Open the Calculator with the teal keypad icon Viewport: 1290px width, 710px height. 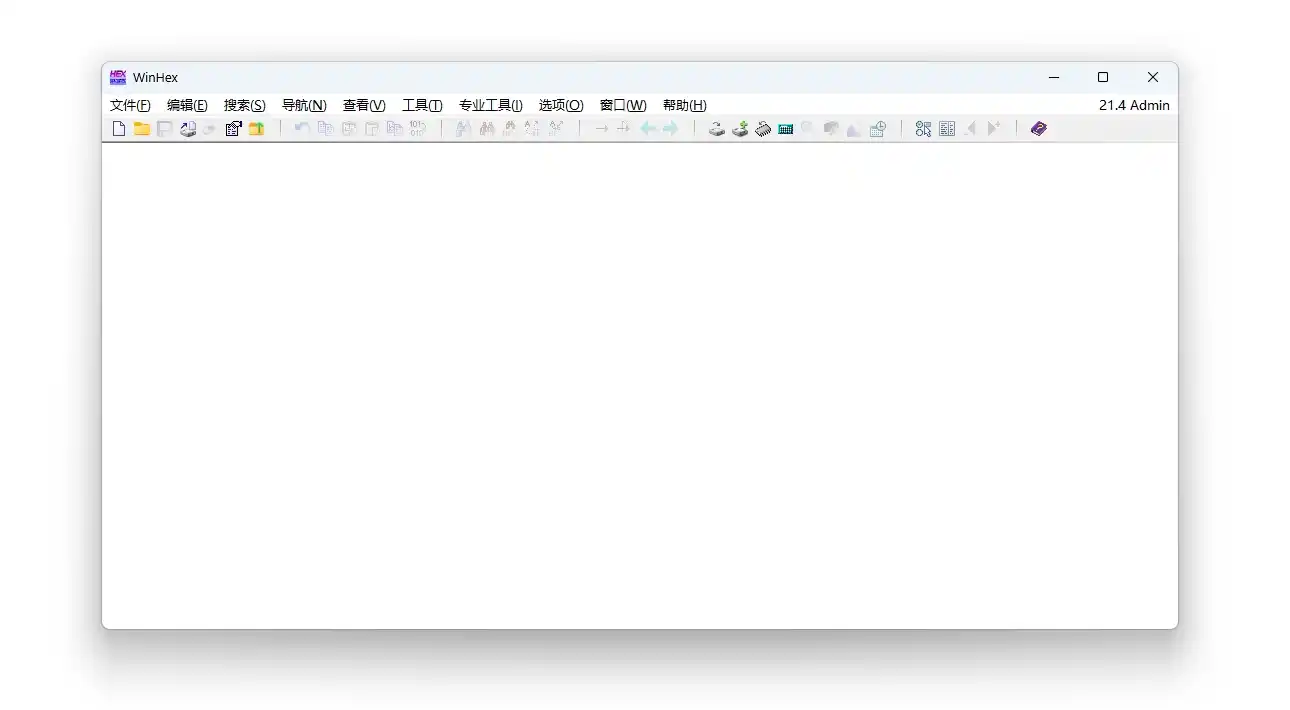786,129
